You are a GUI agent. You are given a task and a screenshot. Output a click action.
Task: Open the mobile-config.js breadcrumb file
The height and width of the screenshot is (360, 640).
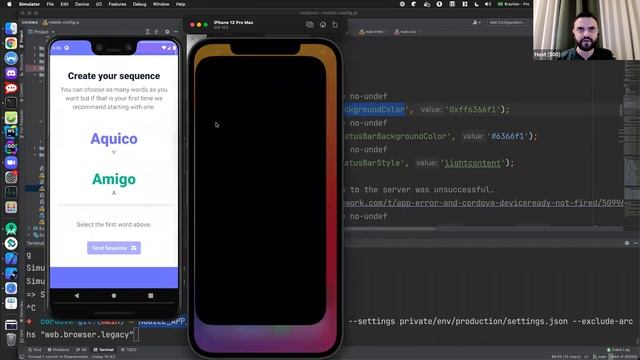click(x=61, y=22)
